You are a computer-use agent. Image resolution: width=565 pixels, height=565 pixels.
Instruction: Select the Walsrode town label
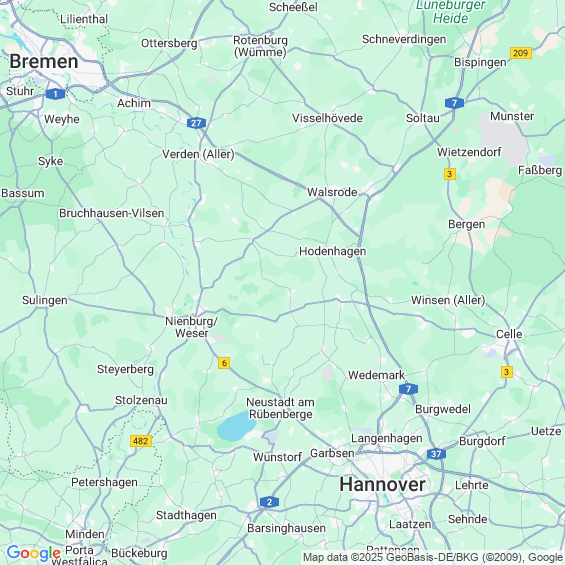(x=332, y=192)
